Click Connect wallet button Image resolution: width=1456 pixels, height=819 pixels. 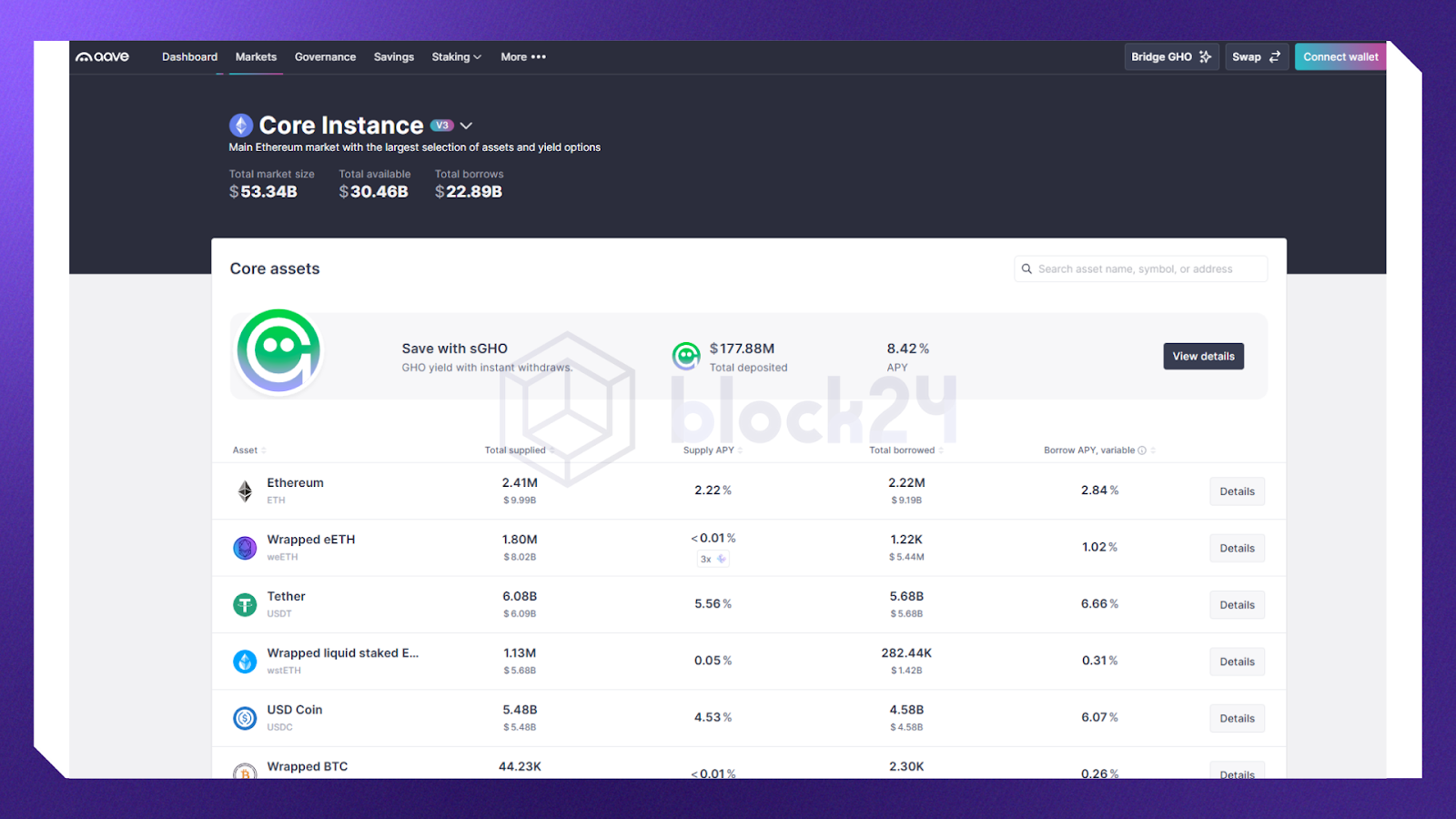pos(1340,56)
